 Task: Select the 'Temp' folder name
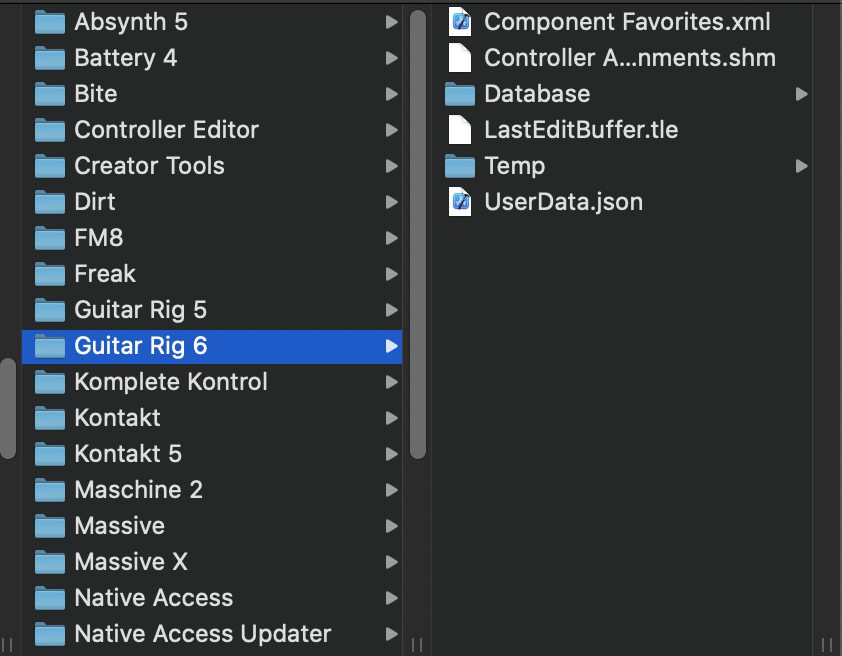514,166
